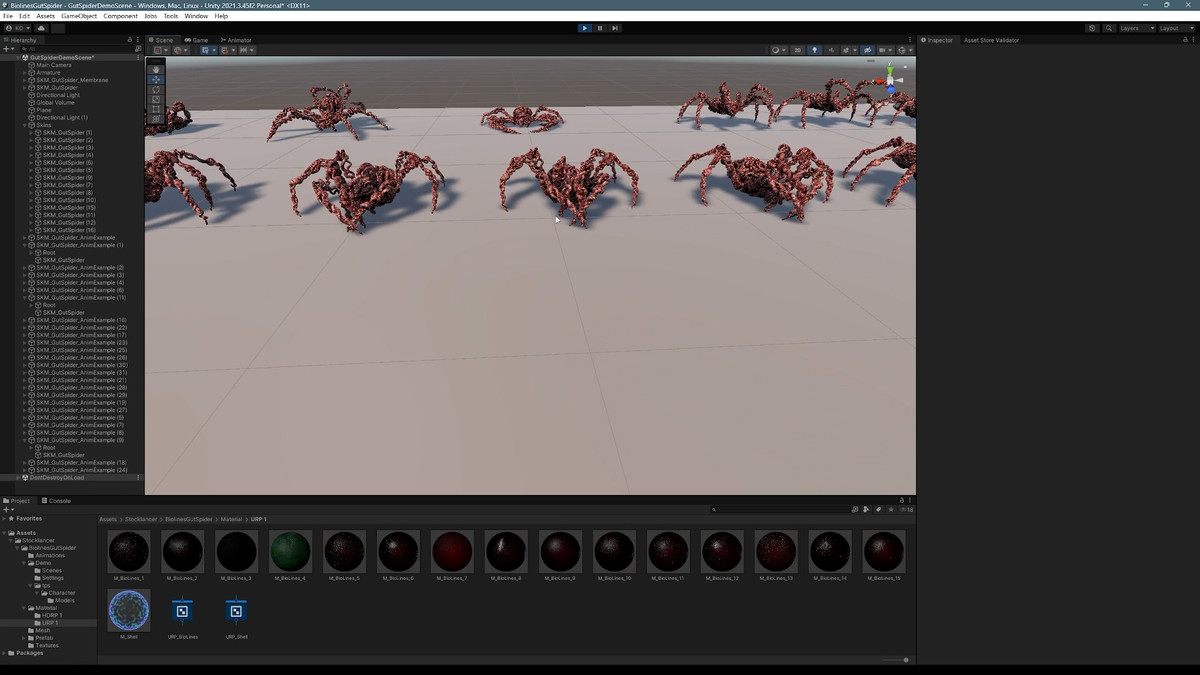Click the Material breadcrumb in the asset path
Viewport: 1200px width, 675px height.
231,520
